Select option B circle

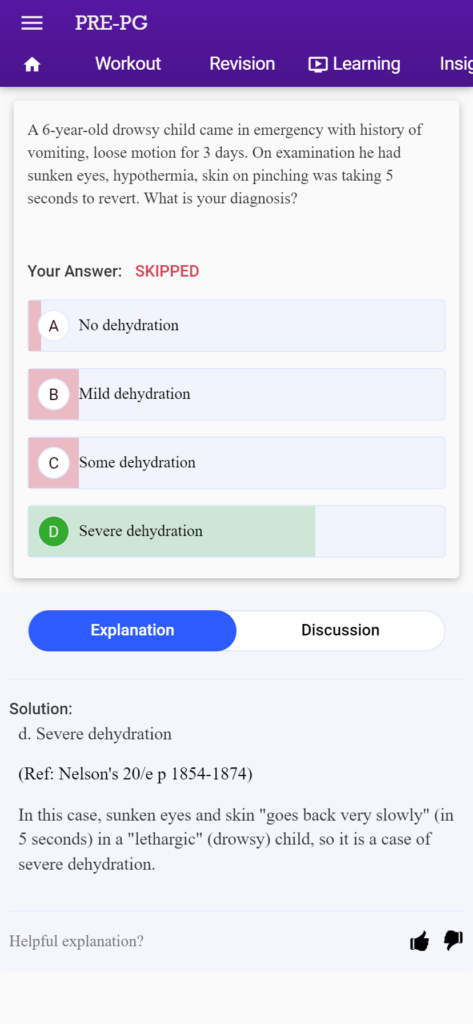(x=54, y=394)
